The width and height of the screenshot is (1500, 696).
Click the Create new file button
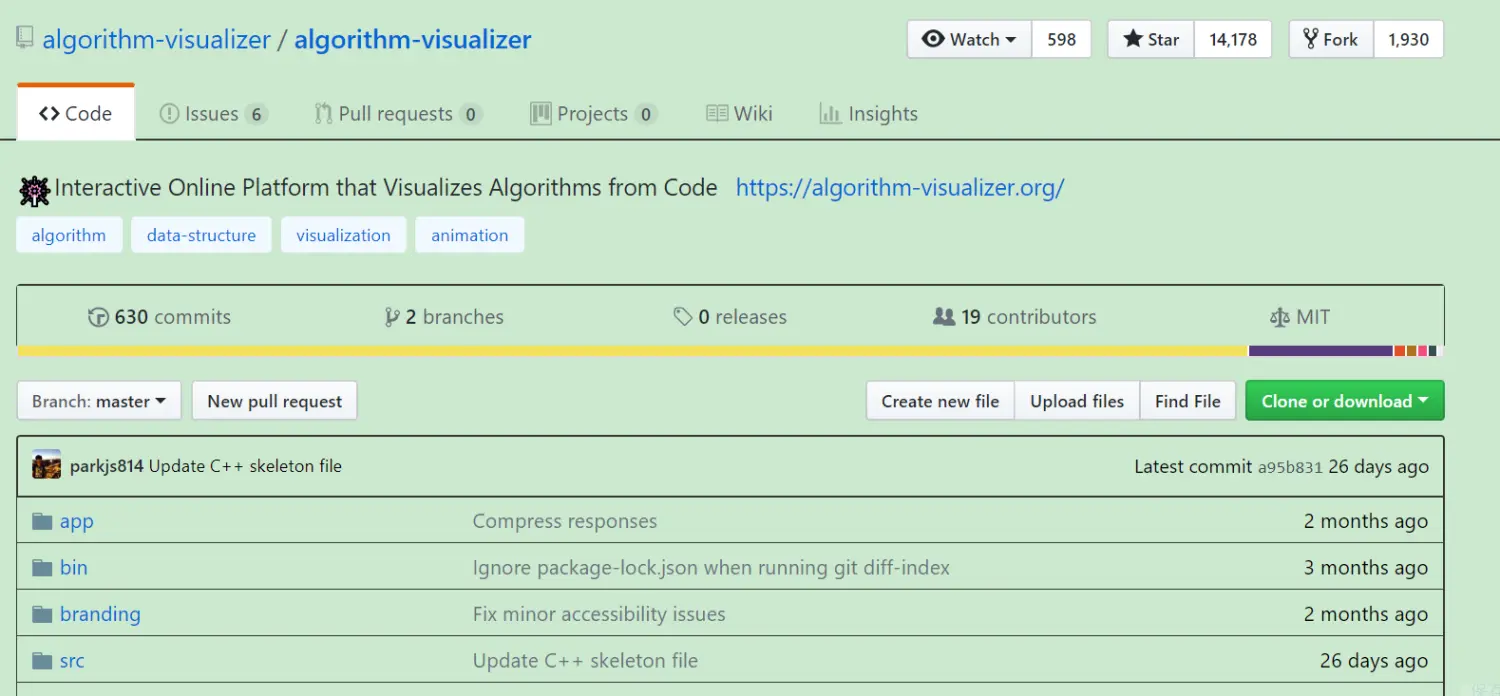pyautogui.click(x=940, y=401)
